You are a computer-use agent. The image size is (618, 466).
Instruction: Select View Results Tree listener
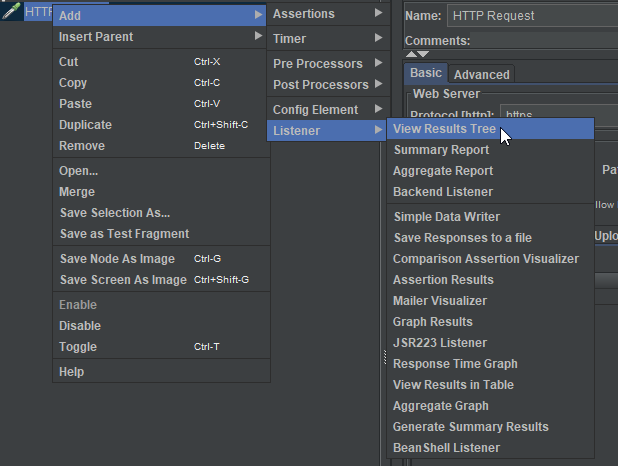444,129
